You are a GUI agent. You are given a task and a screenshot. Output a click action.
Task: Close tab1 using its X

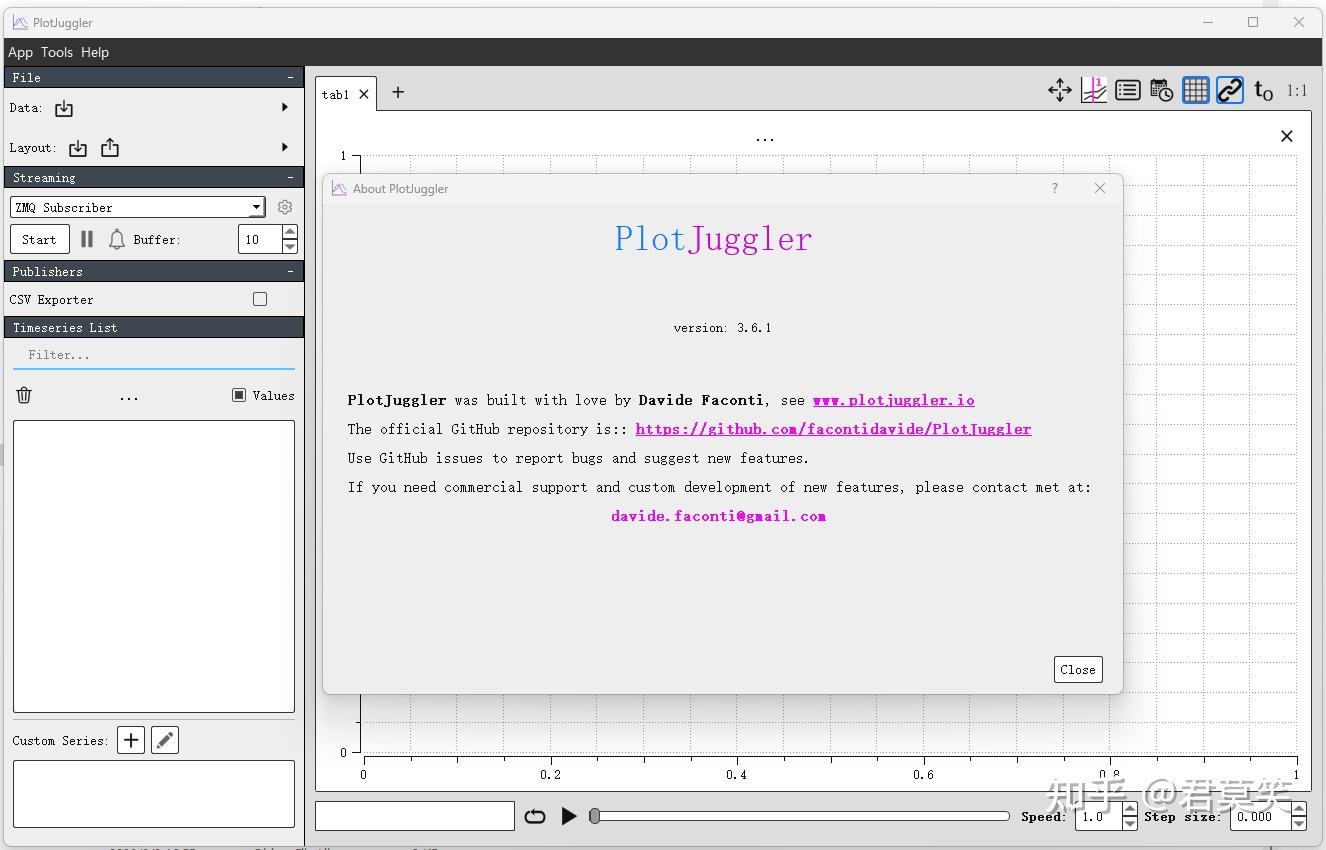[x=364, y=94]
